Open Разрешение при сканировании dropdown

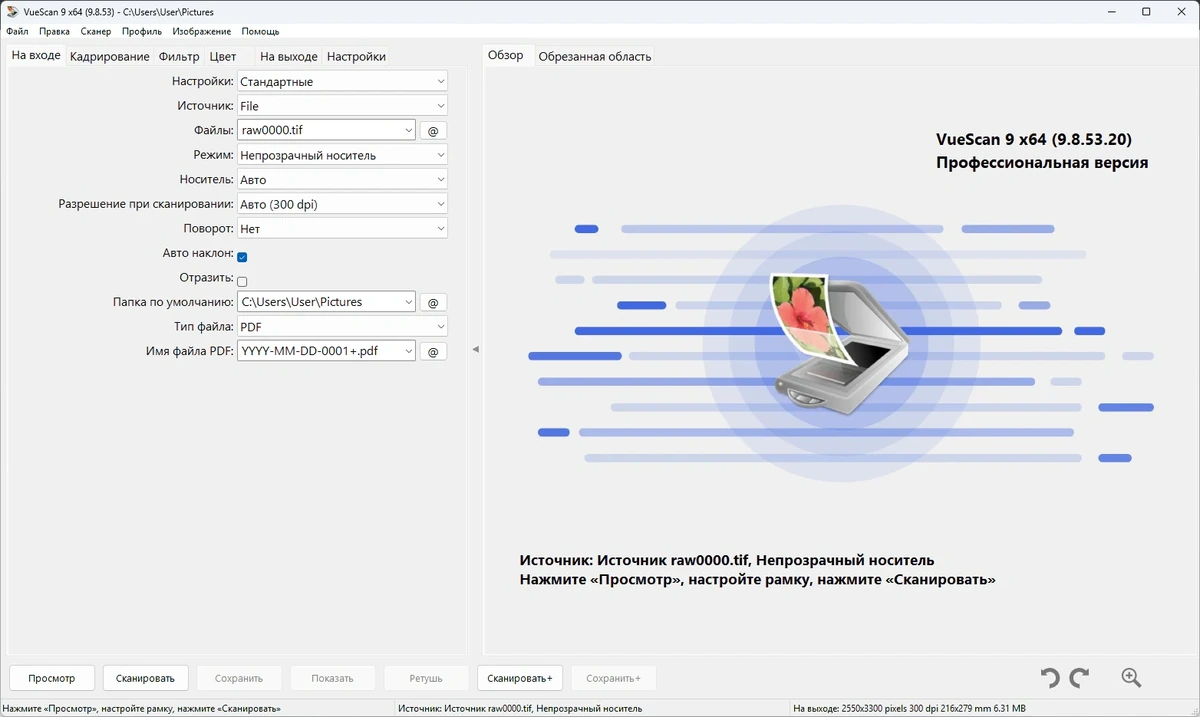pyautogui.click(x=342, y=204)
